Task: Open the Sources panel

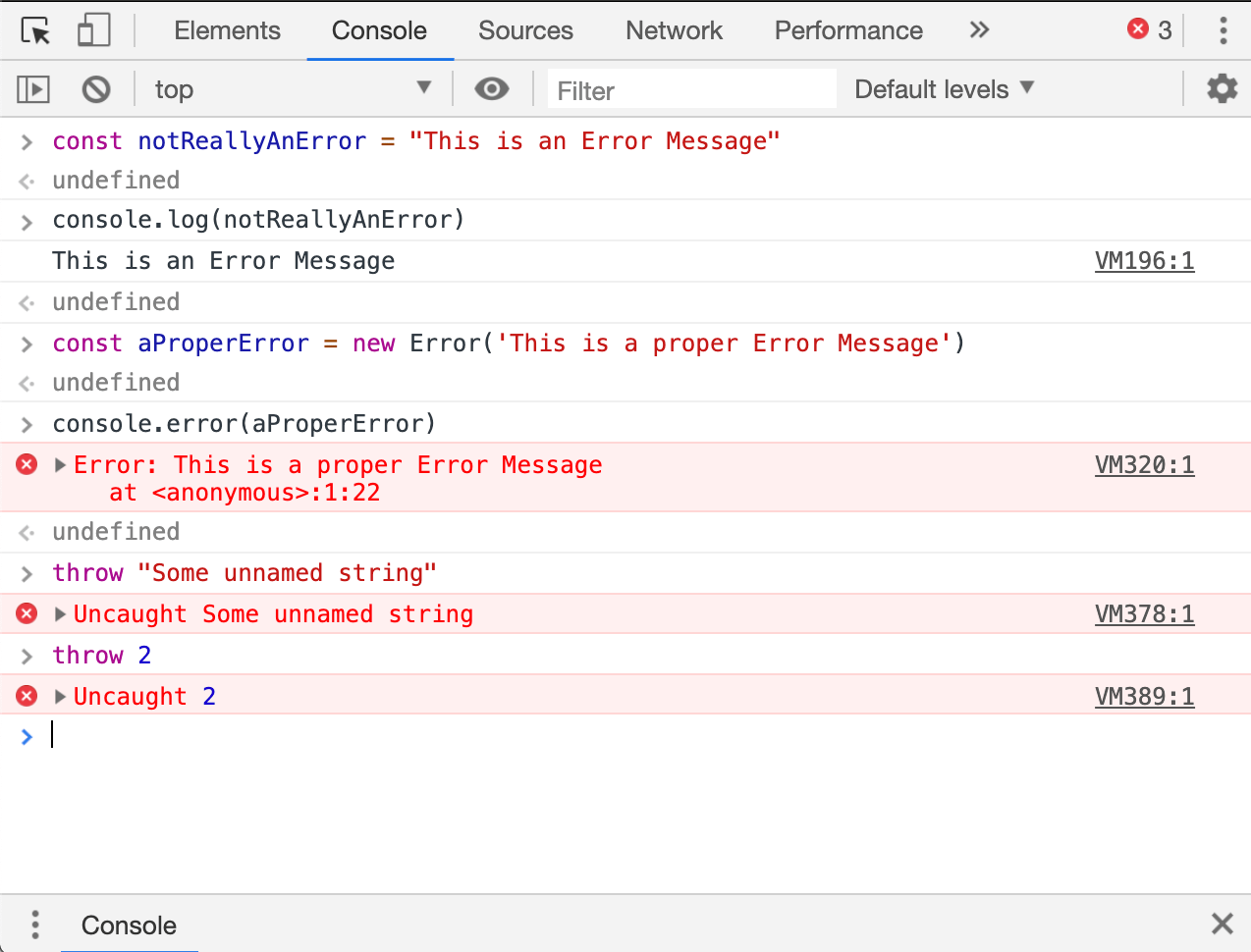Action: [525, 30]
